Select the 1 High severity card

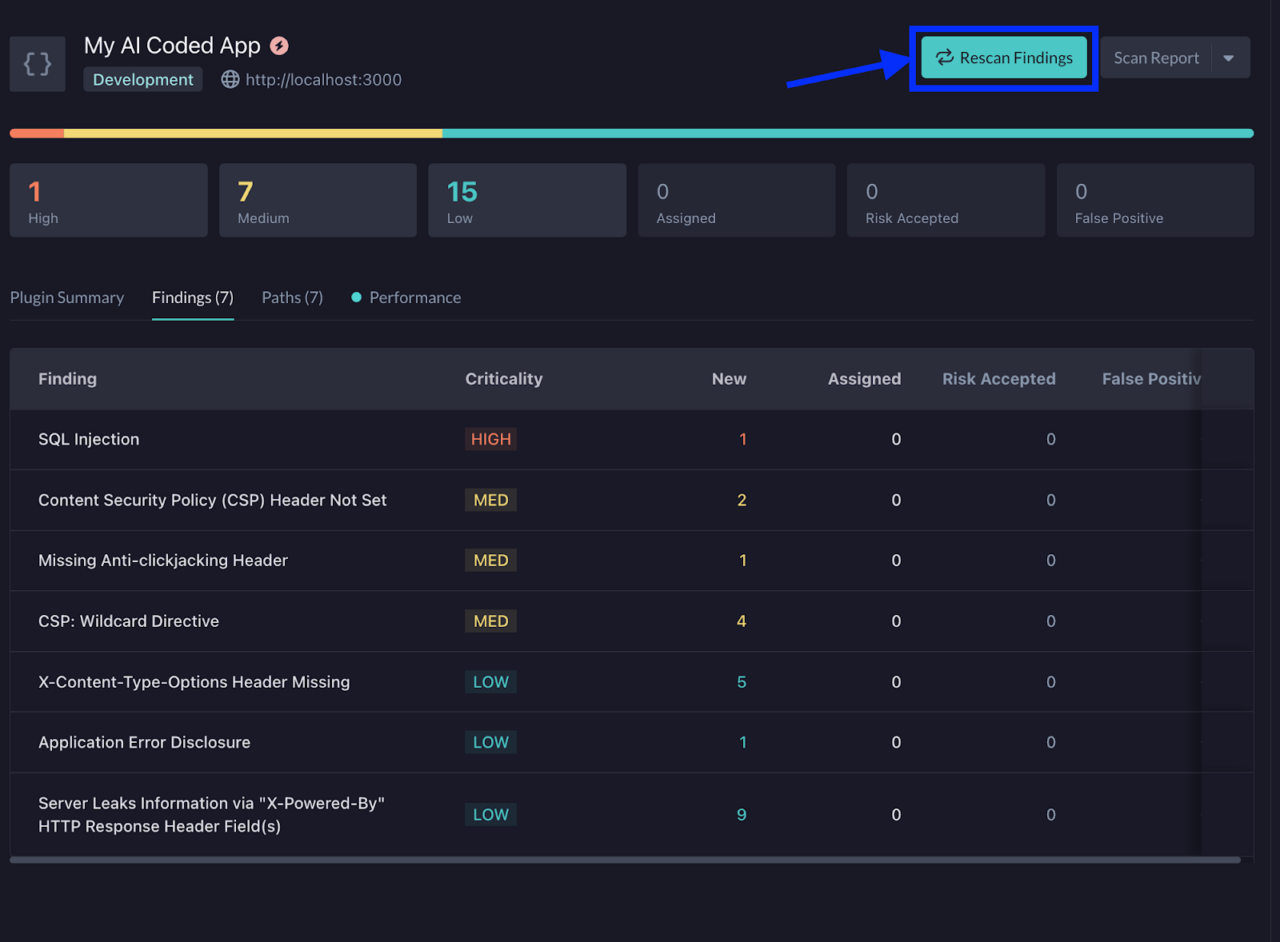click(x=108, y=200)
